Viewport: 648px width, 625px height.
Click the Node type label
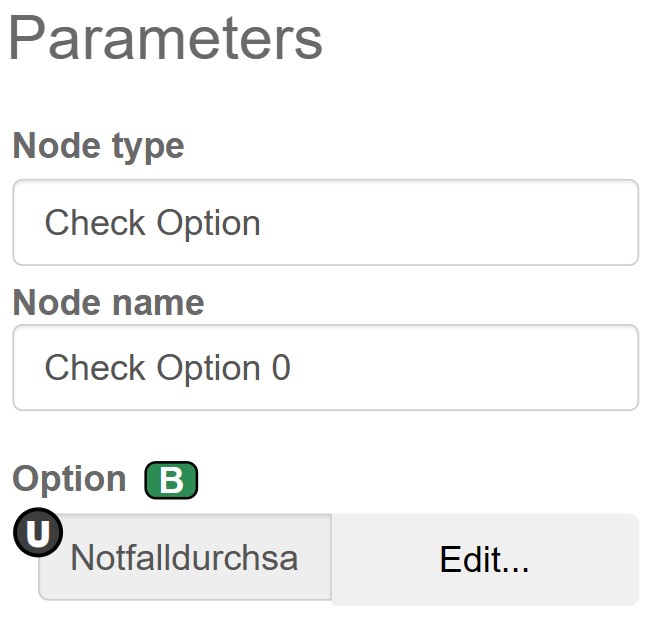pyautogui.click(x=98, y=146)
